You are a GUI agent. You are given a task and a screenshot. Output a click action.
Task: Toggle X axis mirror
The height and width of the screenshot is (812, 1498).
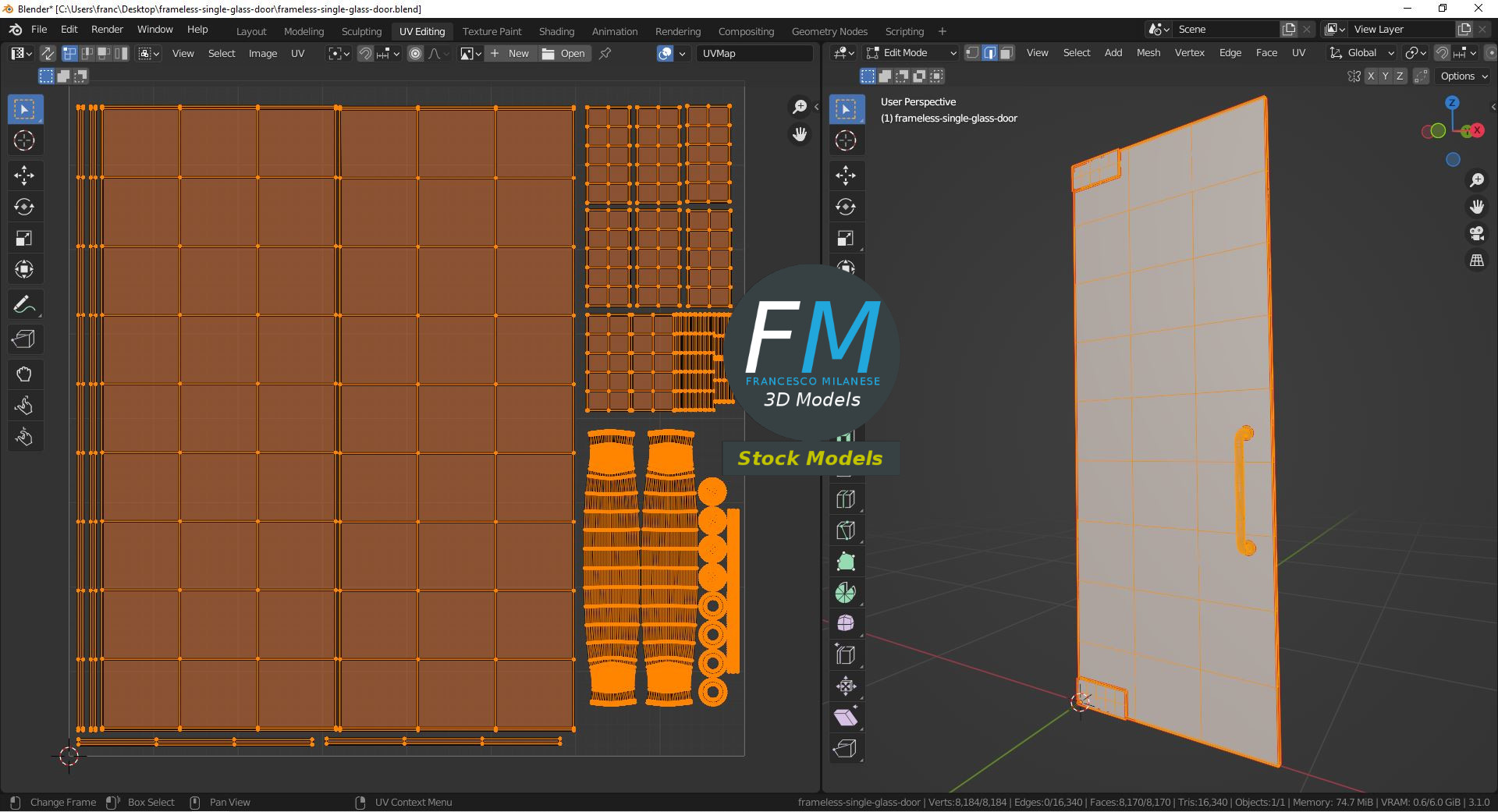click(1370, 76)
